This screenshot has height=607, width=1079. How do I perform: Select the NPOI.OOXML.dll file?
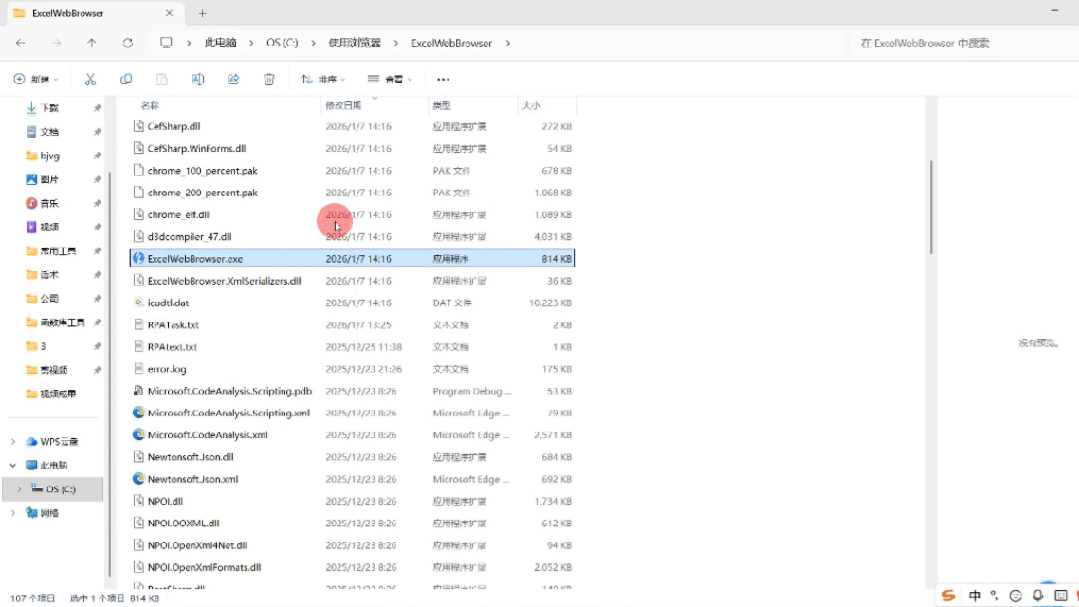pos(183,523)
